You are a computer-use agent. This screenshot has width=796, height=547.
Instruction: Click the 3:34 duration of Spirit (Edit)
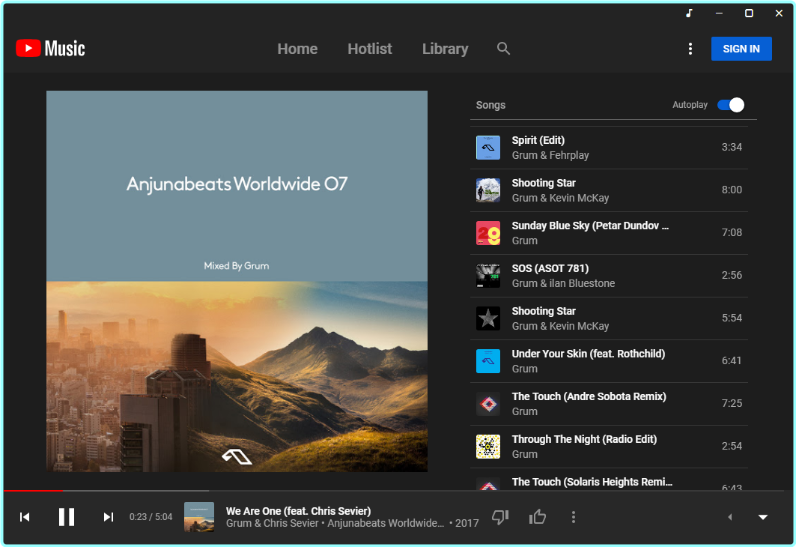coord(732,147)
